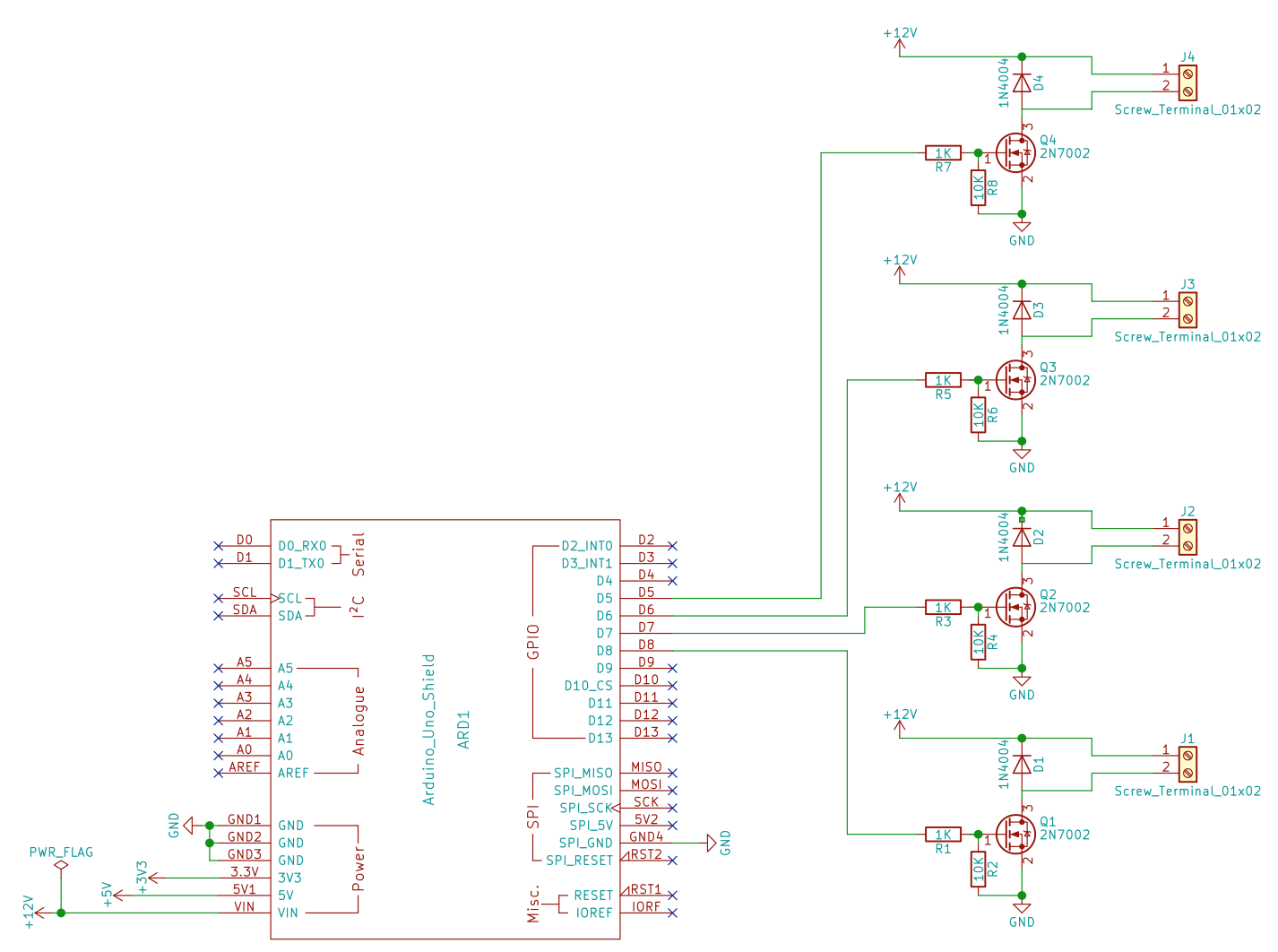Click the D8 pin label

pyautogui.click(x=646, y=645)
